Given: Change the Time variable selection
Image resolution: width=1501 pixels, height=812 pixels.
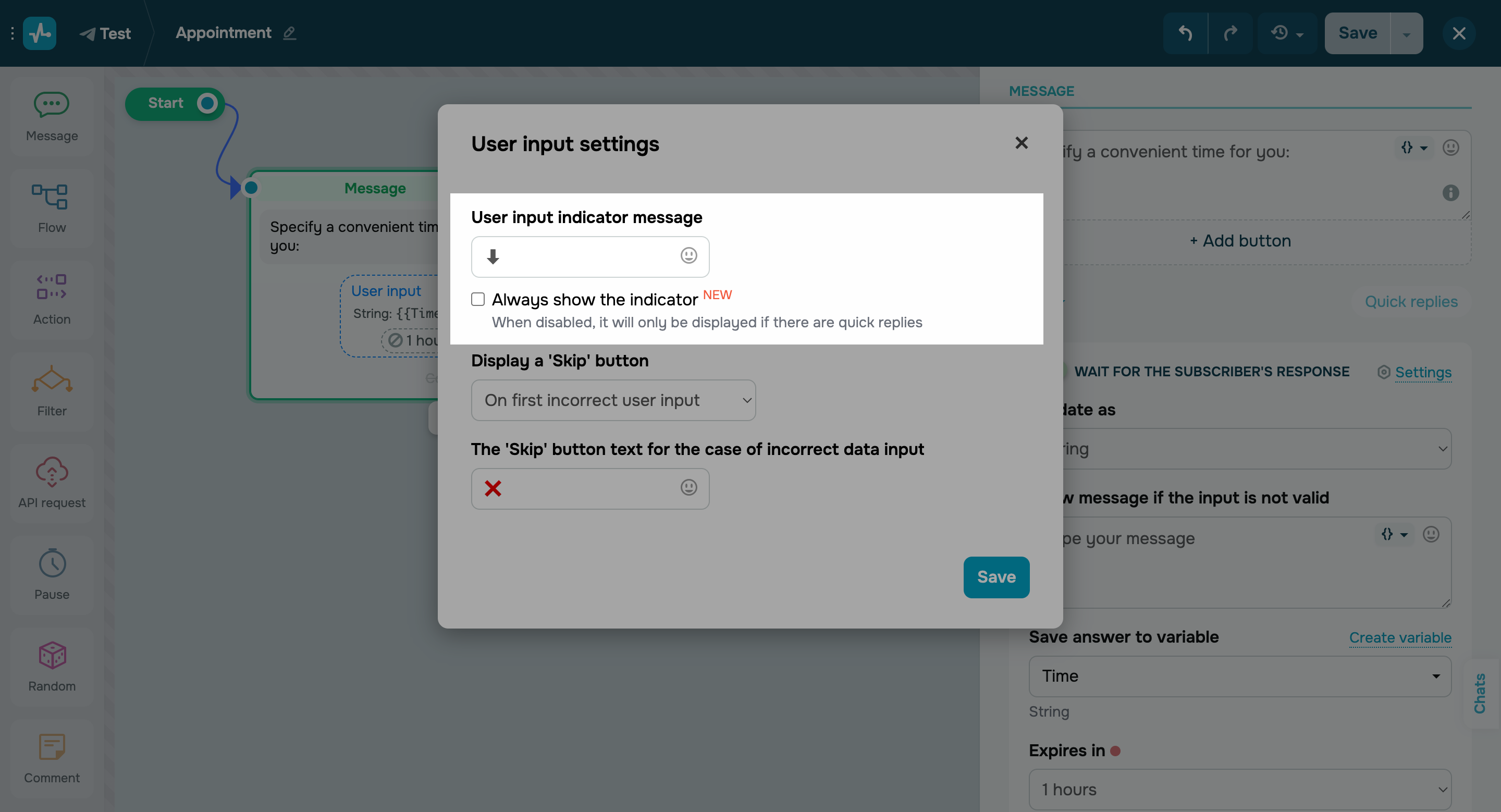Looking at the screenshot, I should (1239, 675).
